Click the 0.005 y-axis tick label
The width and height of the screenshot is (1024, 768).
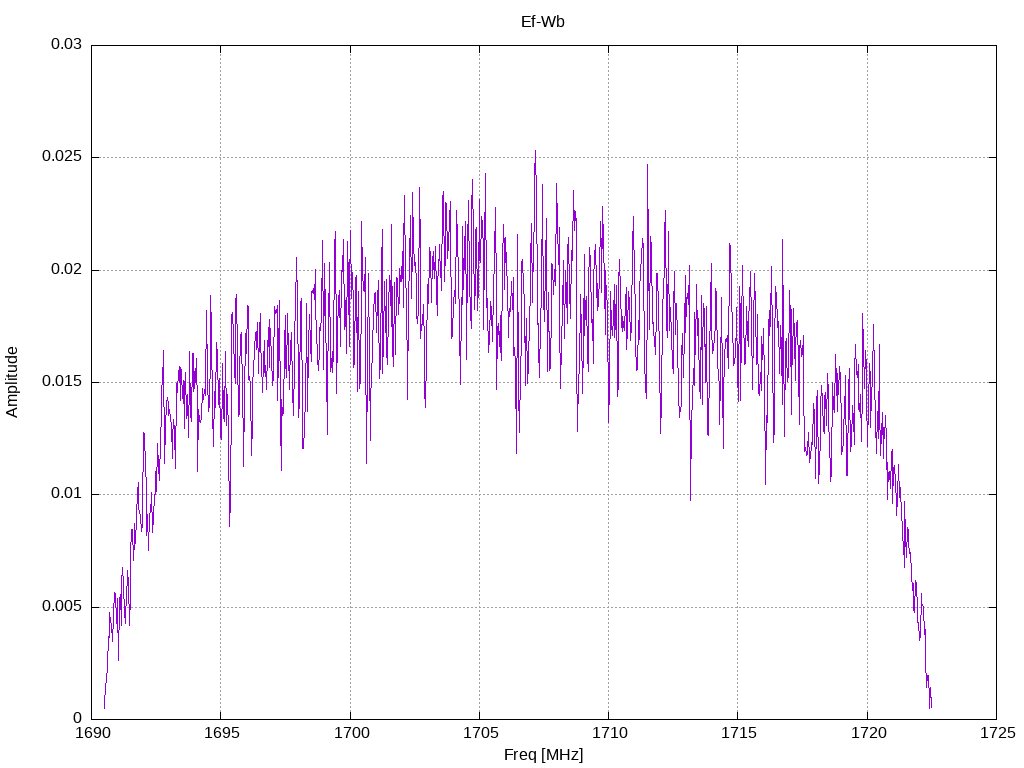(62, 607)
